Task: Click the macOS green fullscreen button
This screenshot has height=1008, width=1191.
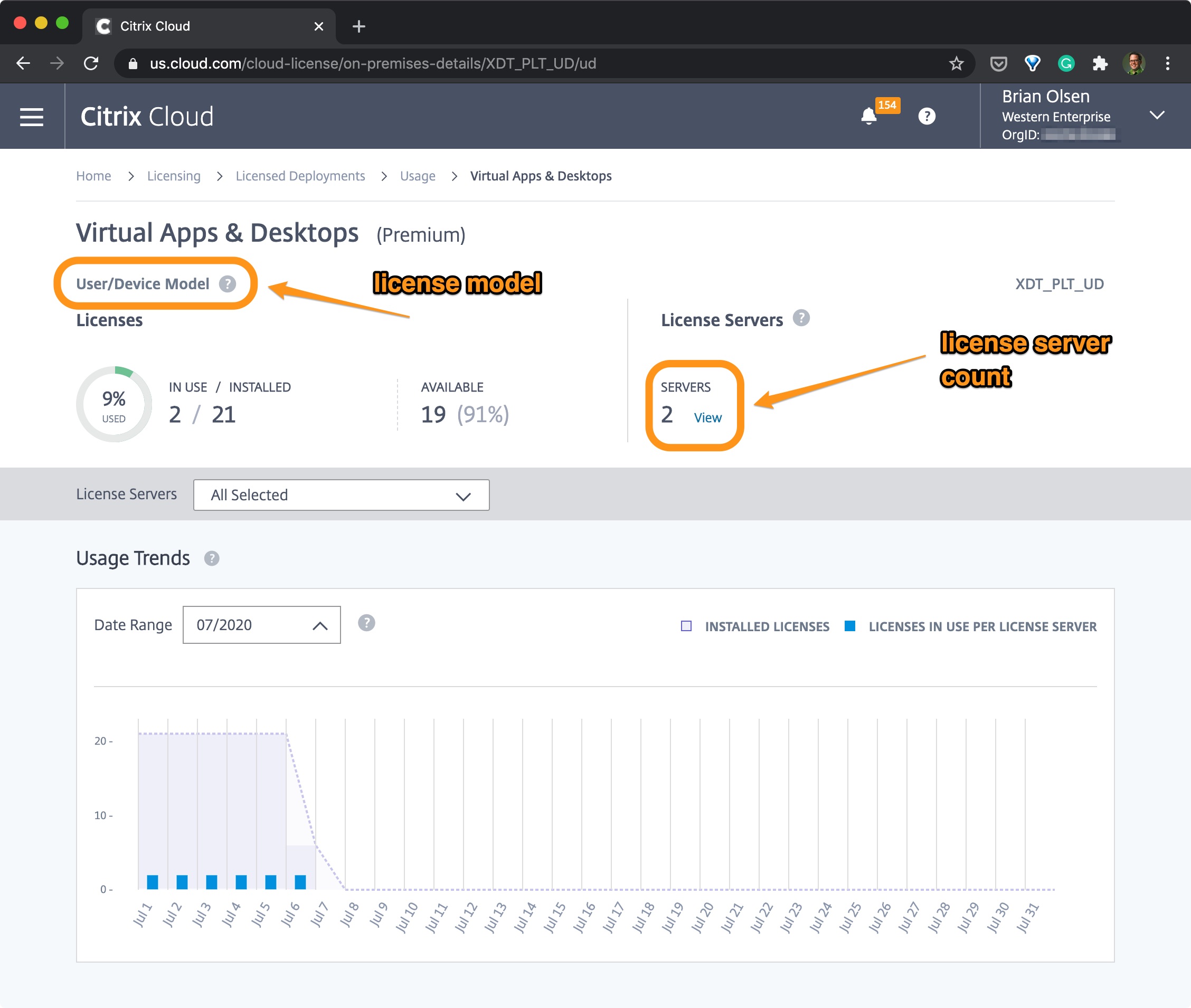Action: (62, 23)
